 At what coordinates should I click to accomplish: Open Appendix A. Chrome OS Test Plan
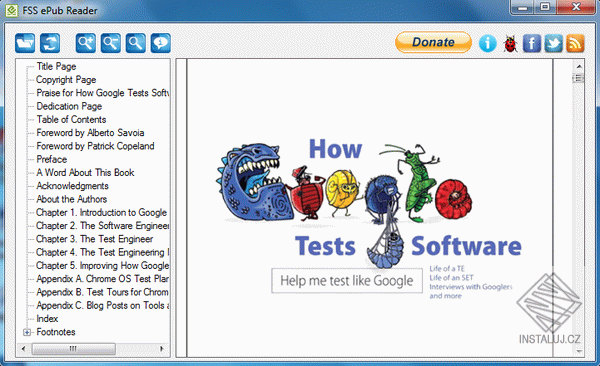point(103,279)
